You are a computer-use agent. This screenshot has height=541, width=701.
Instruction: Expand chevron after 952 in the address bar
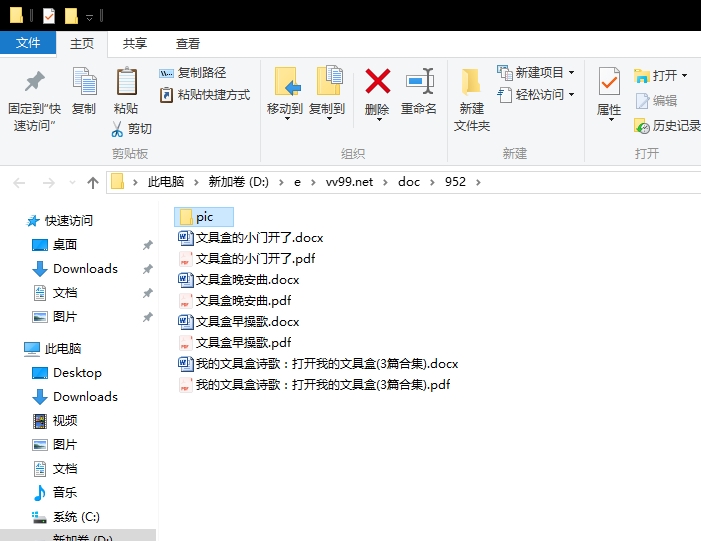click(x=478, y=182)
